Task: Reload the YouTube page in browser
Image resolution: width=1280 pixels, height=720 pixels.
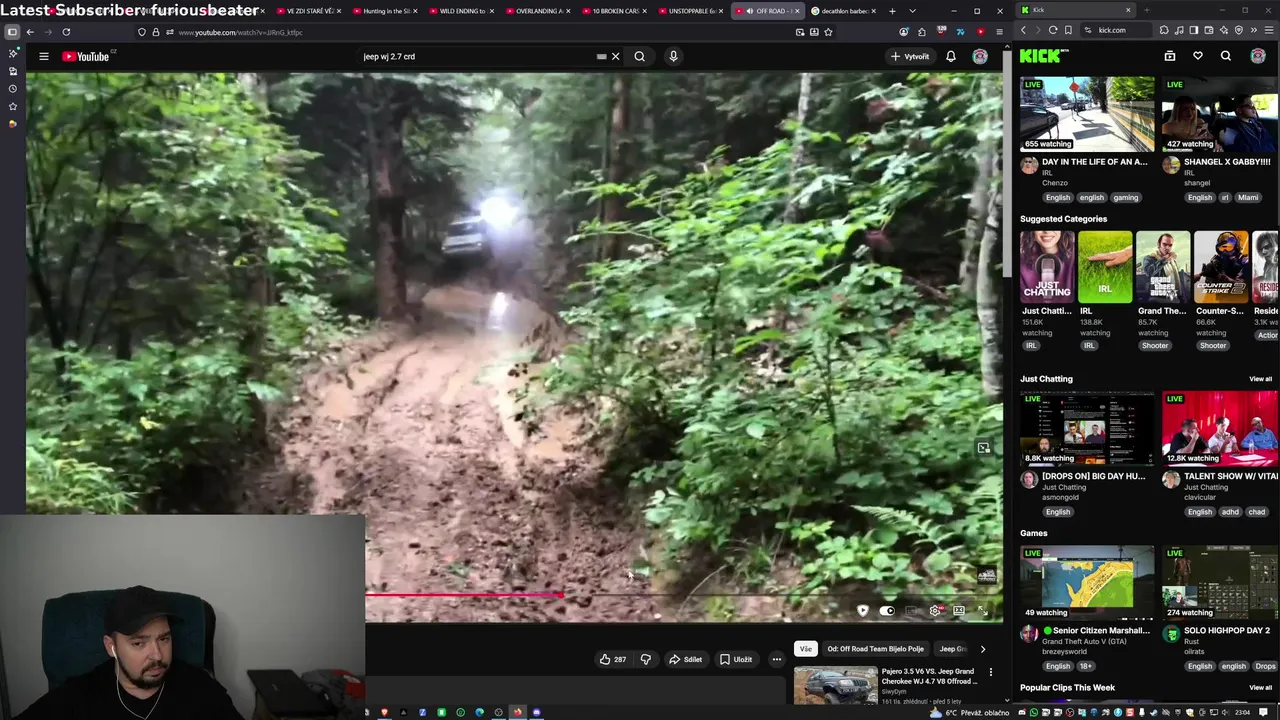Action: point(66,32)
